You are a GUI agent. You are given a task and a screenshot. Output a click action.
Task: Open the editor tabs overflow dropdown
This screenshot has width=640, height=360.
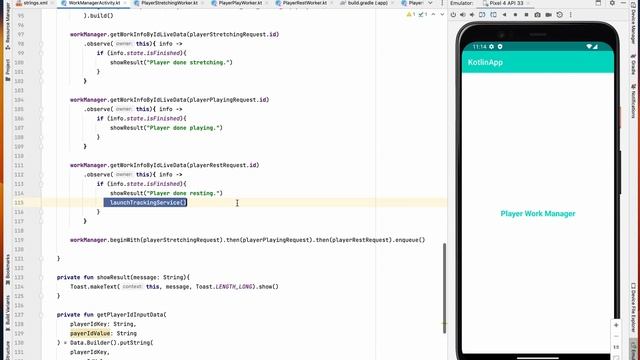[430, 3]
